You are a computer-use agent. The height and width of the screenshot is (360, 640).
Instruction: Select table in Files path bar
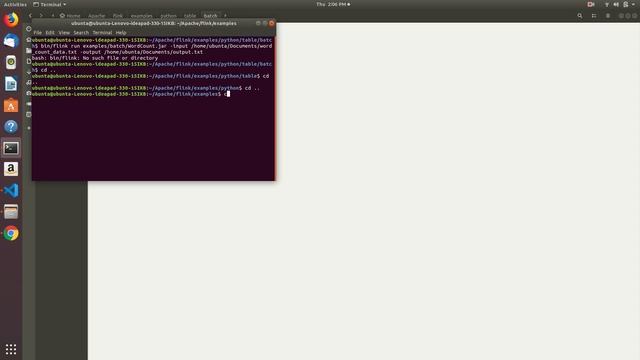(x=190, y=16)
